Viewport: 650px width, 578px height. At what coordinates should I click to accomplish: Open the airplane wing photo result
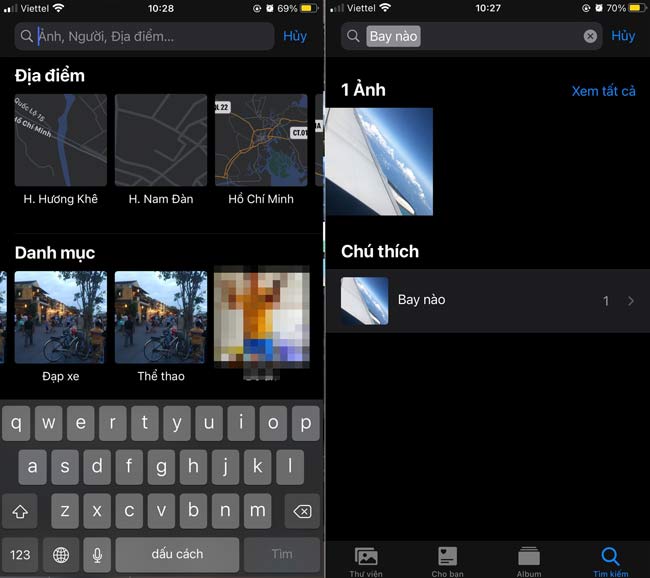[379, 162]
